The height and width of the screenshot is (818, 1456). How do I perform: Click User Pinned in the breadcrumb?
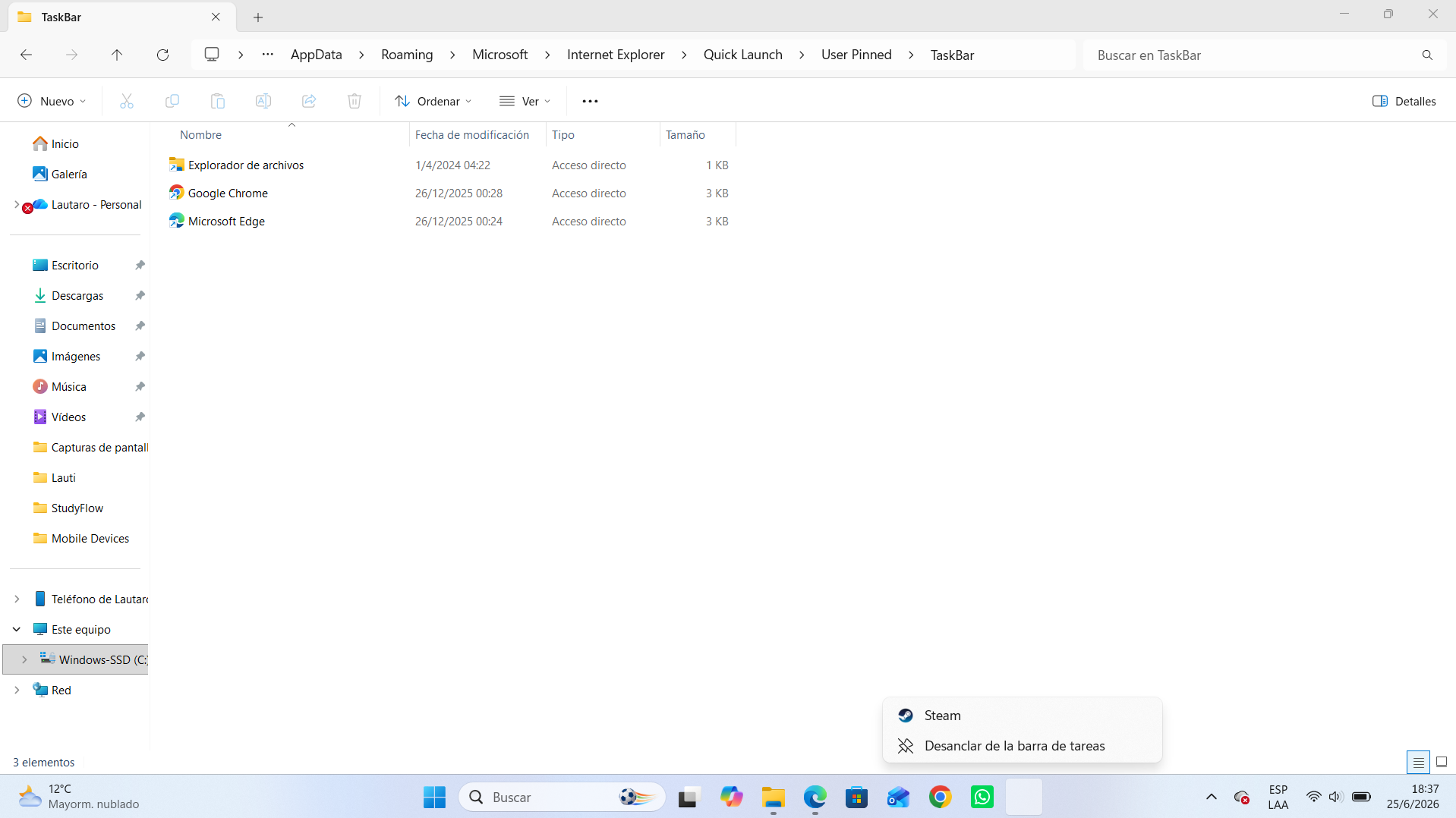coord(856,55)
